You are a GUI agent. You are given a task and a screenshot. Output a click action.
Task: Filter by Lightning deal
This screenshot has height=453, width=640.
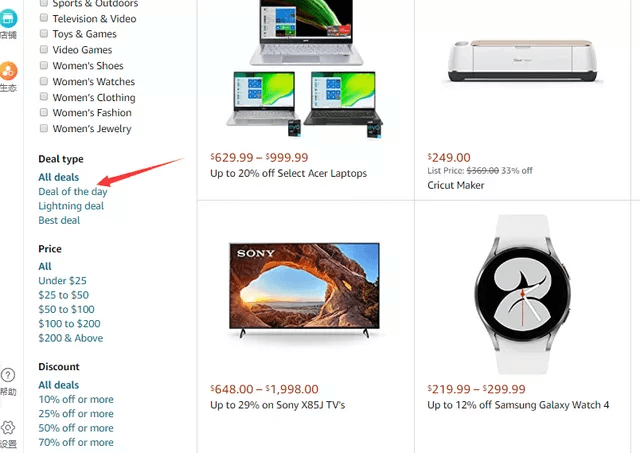click(71, 206)
